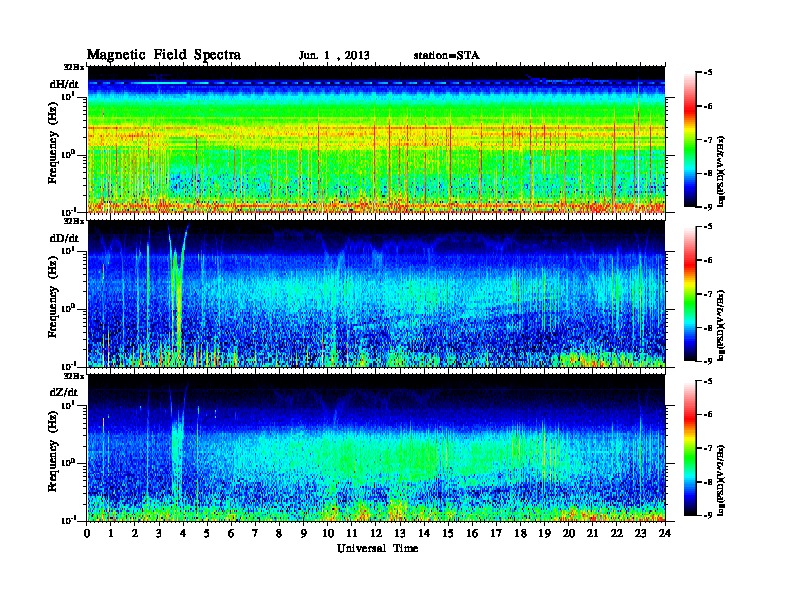
Task: Click hour "12" on the Universal Time axis
Action: tap(376, 534)
